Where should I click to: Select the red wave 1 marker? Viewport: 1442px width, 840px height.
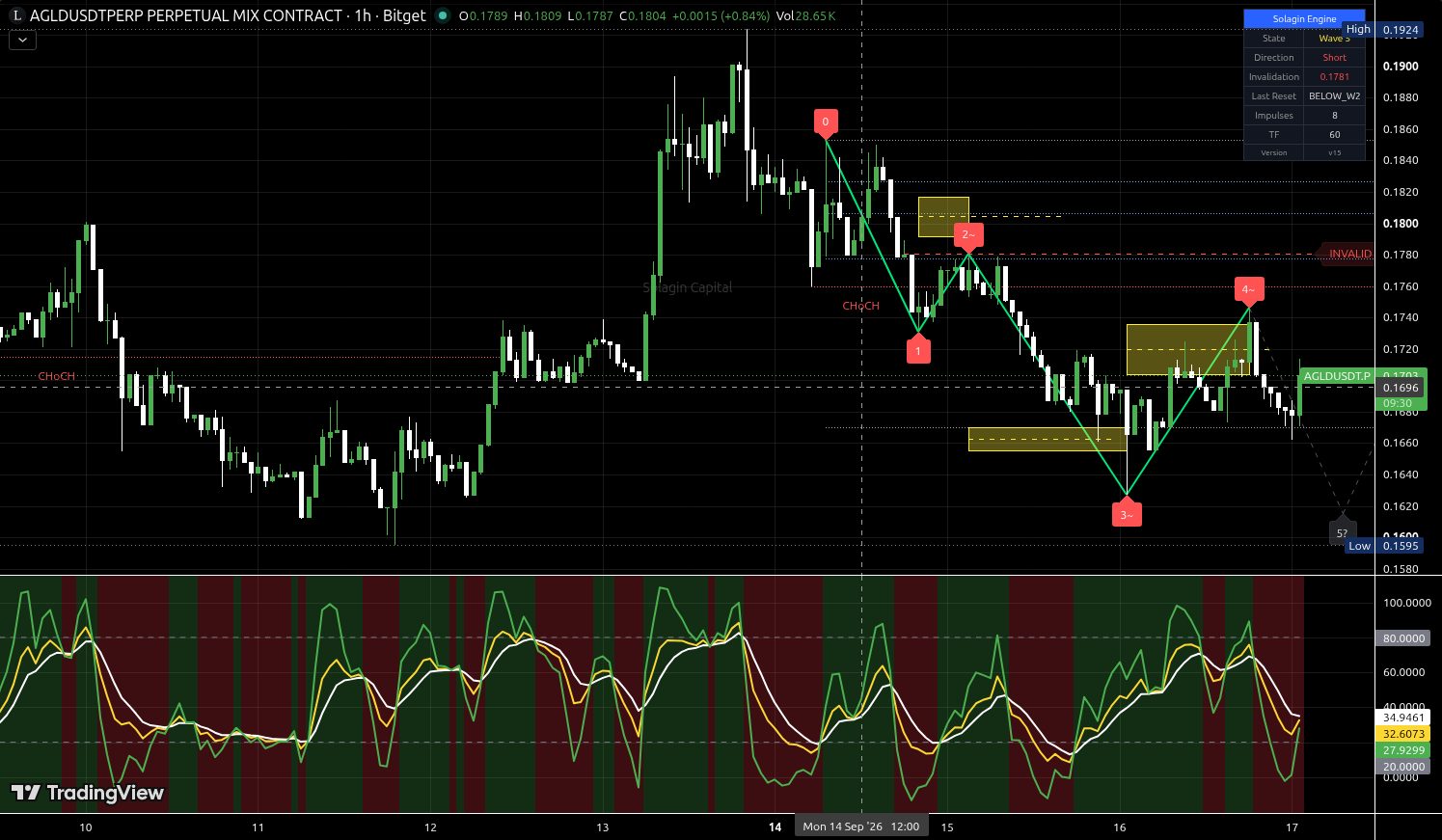click(x=918, y=351)
